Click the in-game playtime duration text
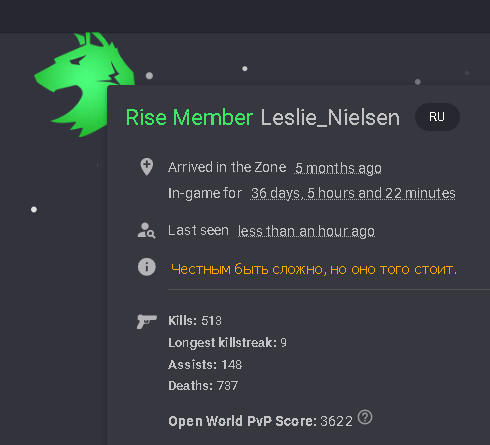490x445 pixels. click(x=353, y=193)
